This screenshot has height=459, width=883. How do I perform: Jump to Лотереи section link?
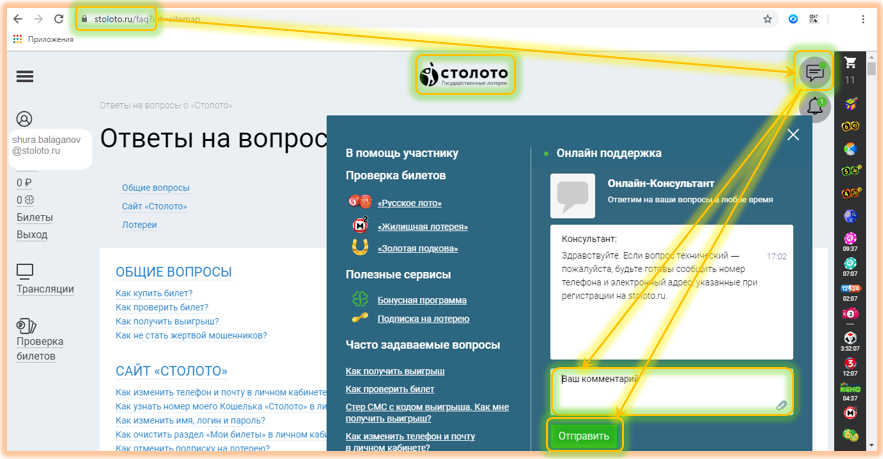[139, 225]
